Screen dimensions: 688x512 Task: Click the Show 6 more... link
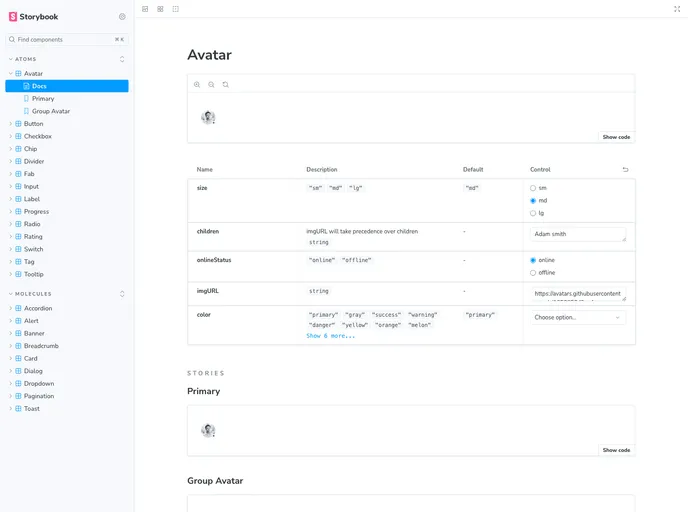coord(330,336)
